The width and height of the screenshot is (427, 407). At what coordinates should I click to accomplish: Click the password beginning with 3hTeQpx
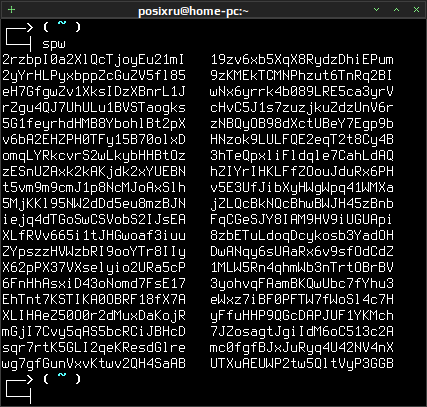[x=302, y=156]
